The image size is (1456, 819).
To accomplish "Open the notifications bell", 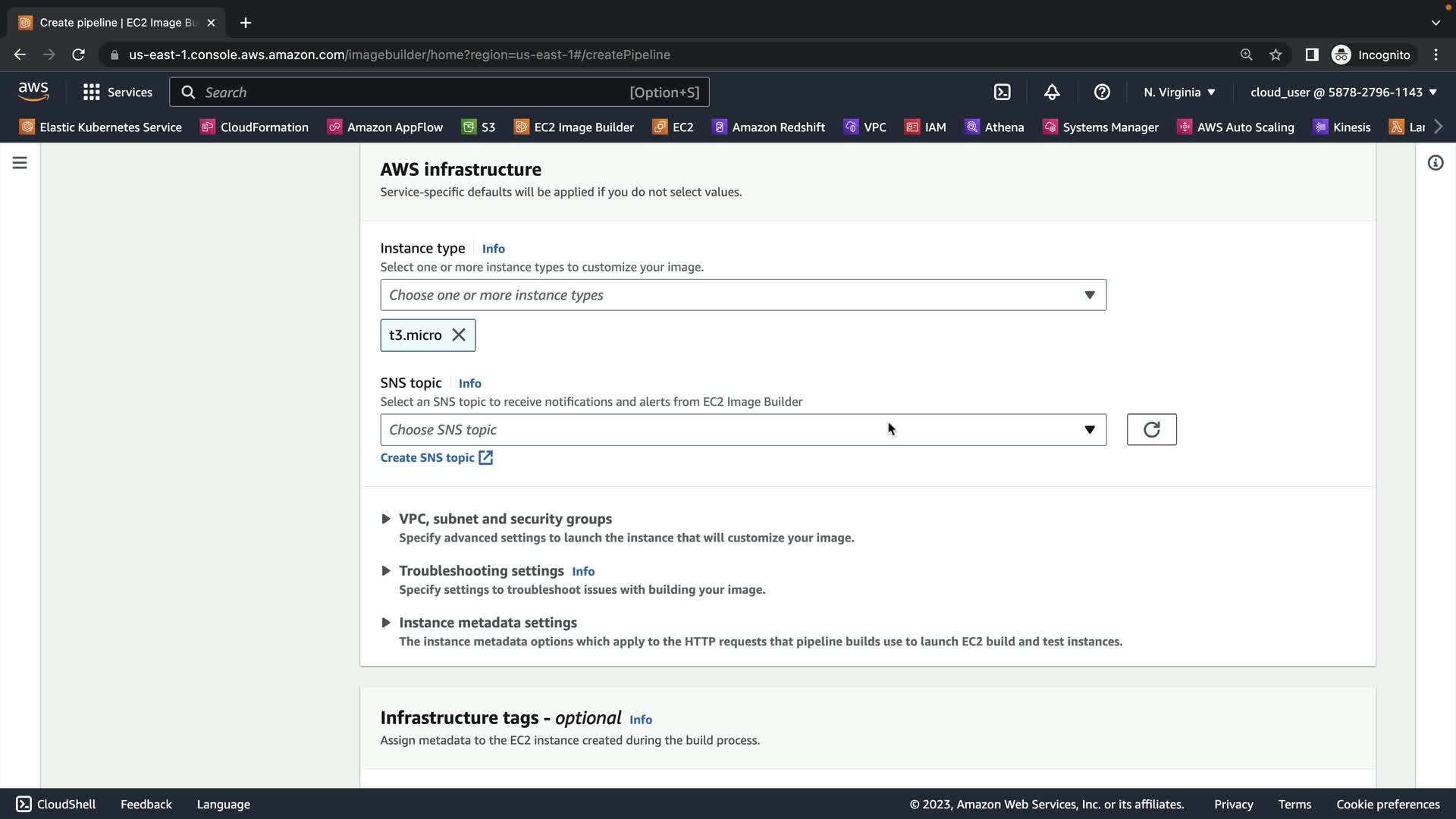I will [1052, 92].
